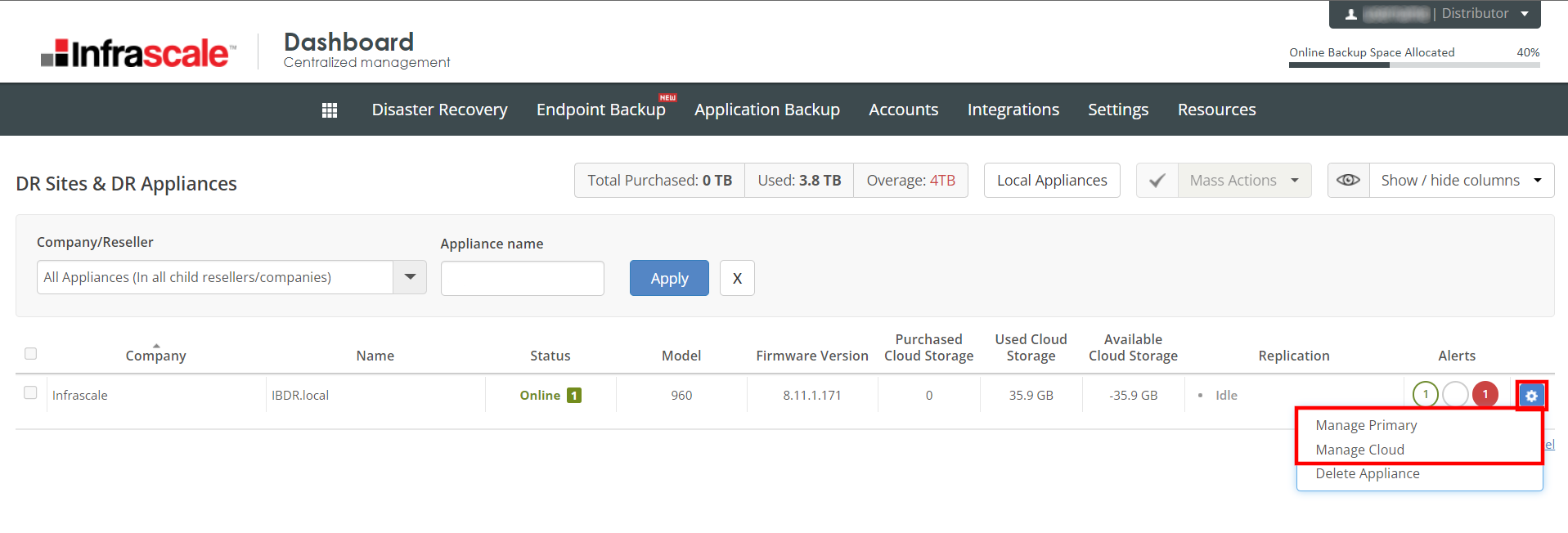Click the empty middle alert circle
The image size is (1568, 533).
pyautogui.click(x=1455, y=395)
